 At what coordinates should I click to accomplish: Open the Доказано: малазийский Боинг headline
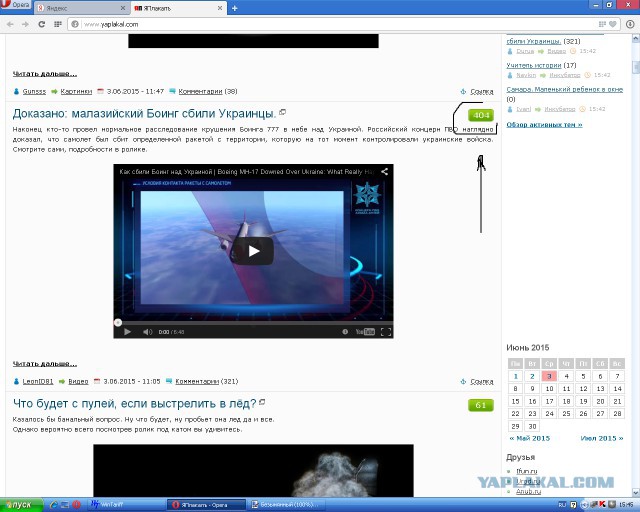tap(144, 114)
